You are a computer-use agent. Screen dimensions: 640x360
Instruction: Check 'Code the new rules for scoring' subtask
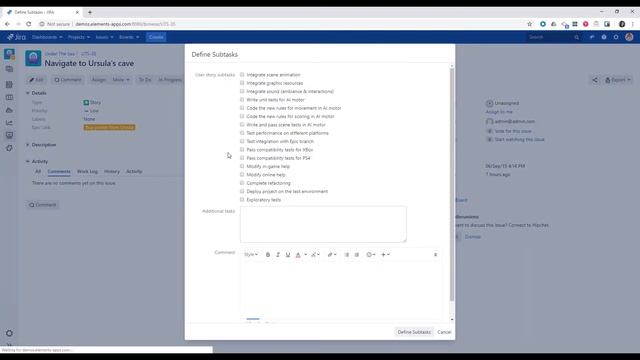(242, 116)
